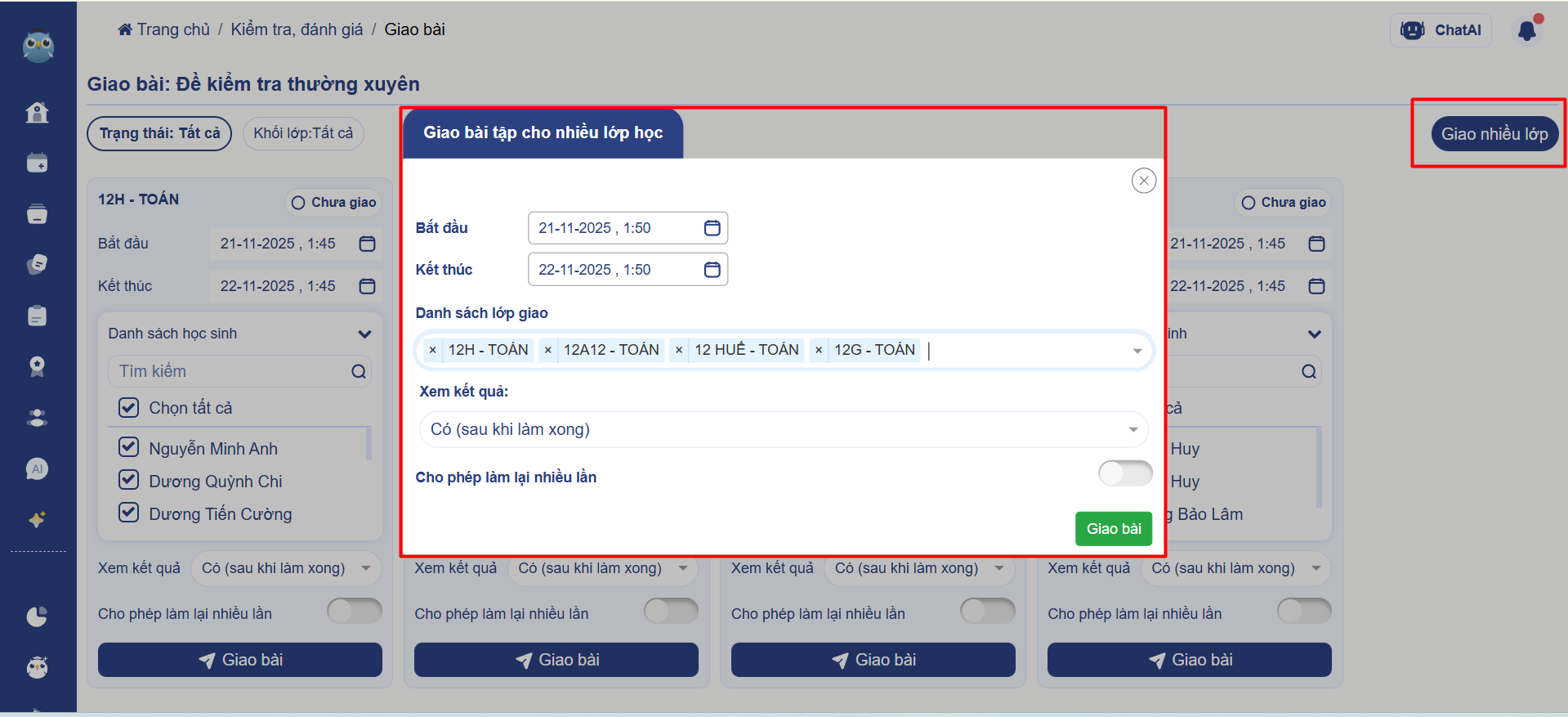Image resolution: width=1568 pixels, height=717 pixels.
Task: Expand the Xem kết quả dropdown in dialog
Action: pos(1132,430)
